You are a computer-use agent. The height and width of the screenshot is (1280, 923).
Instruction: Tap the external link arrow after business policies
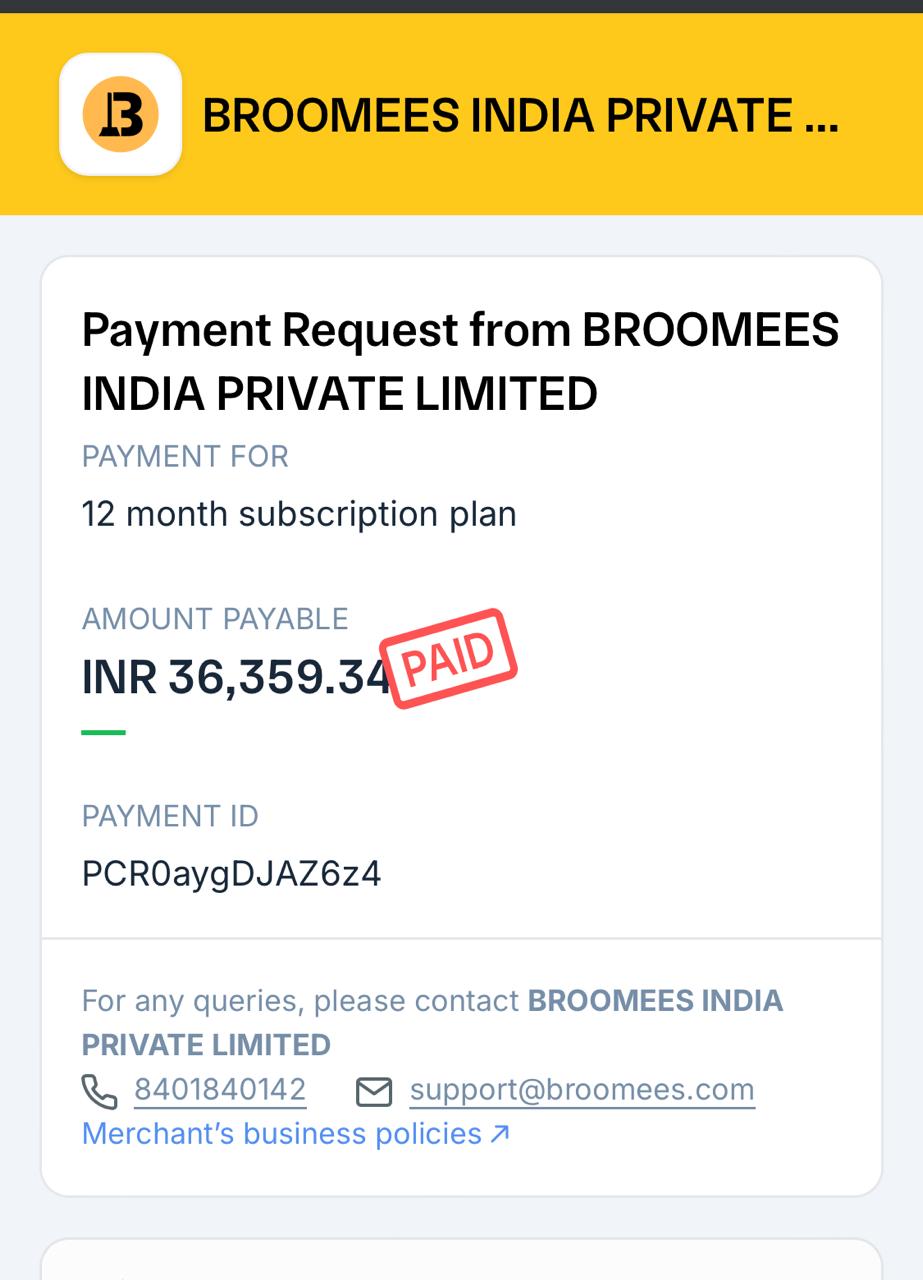tap(501, 1134)
